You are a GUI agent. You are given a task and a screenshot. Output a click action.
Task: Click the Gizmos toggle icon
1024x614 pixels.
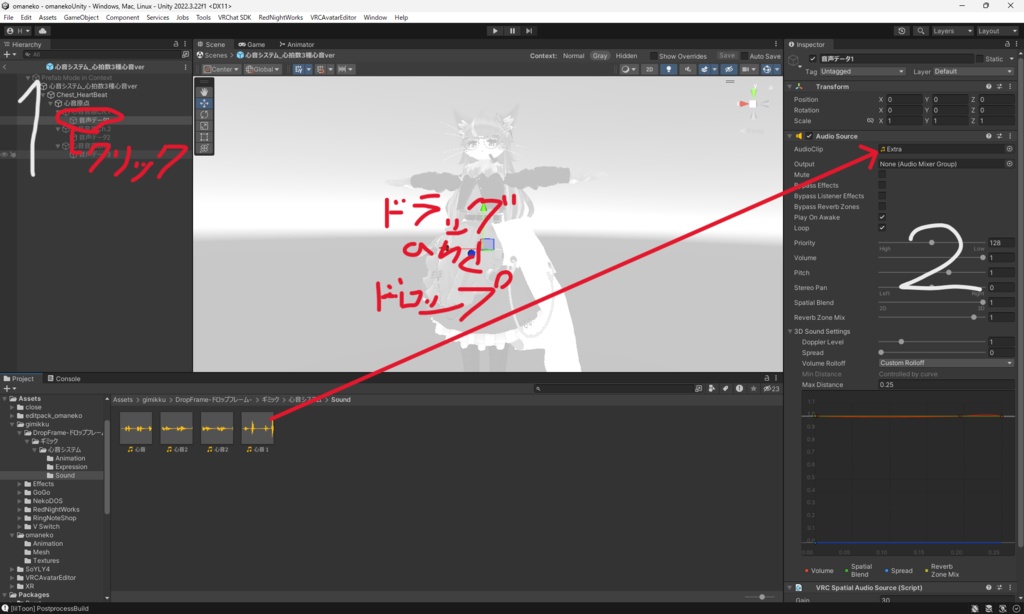767,69
